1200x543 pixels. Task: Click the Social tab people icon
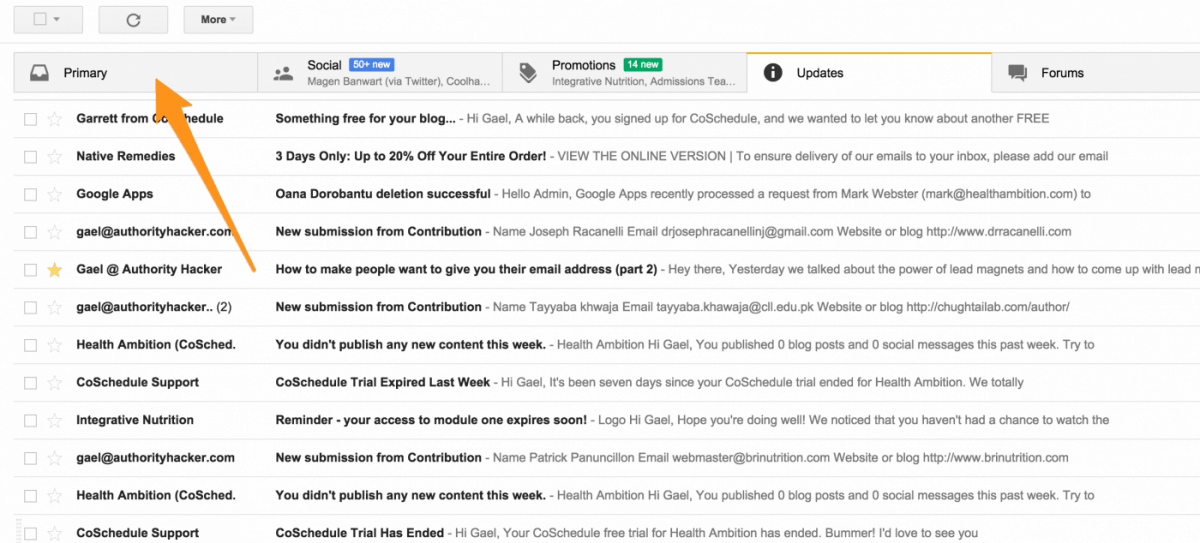point(284,73)
